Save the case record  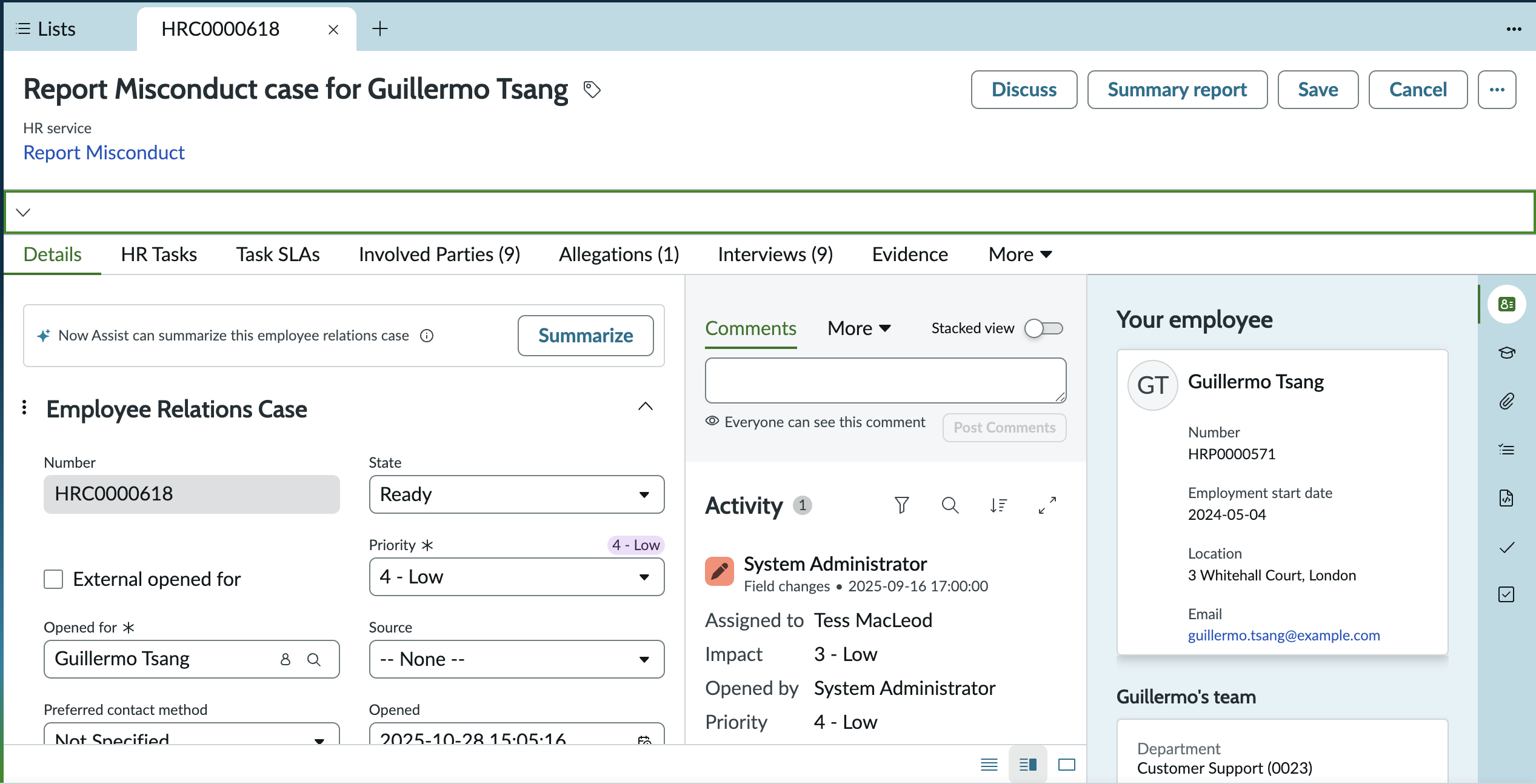(1318, 90)
